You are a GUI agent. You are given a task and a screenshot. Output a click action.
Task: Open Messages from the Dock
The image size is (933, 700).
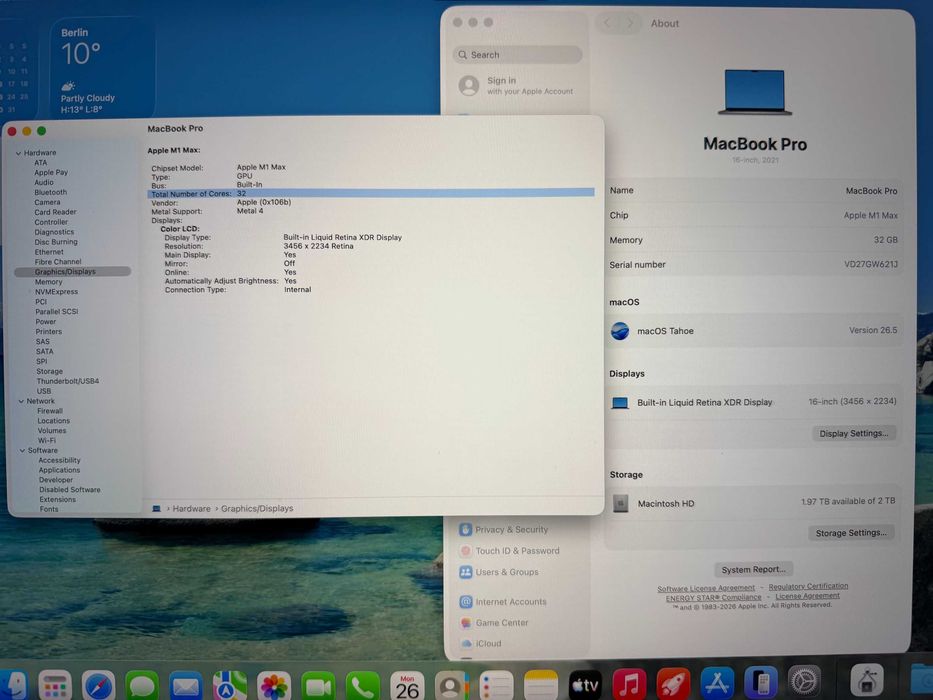[x=142, y=685]
